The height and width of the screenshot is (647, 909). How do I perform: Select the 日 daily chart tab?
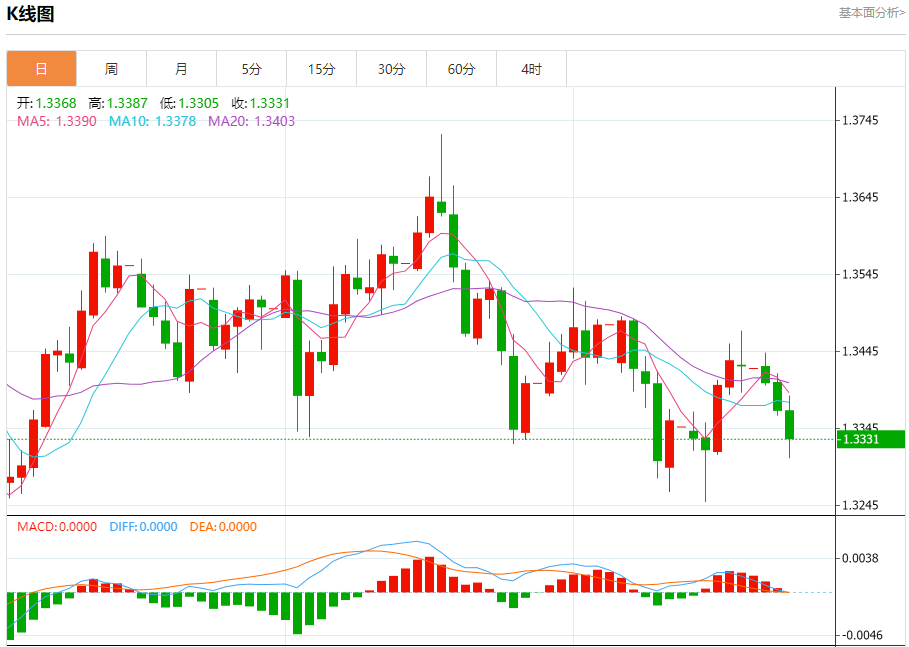41,69
